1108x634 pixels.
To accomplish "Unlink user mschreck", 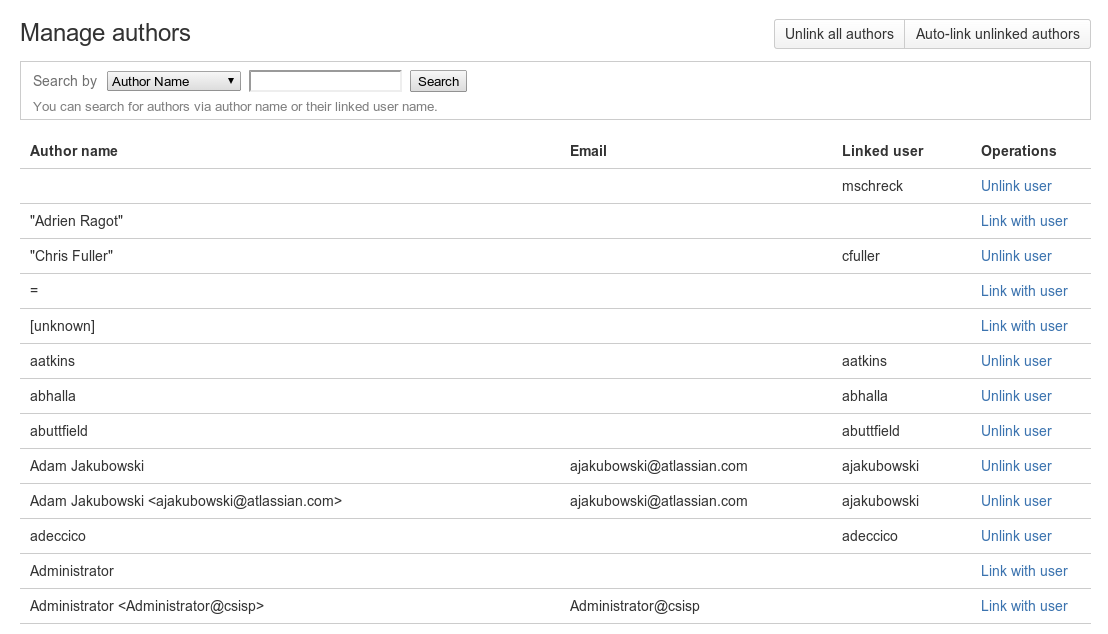I will tap(1016, 186).
